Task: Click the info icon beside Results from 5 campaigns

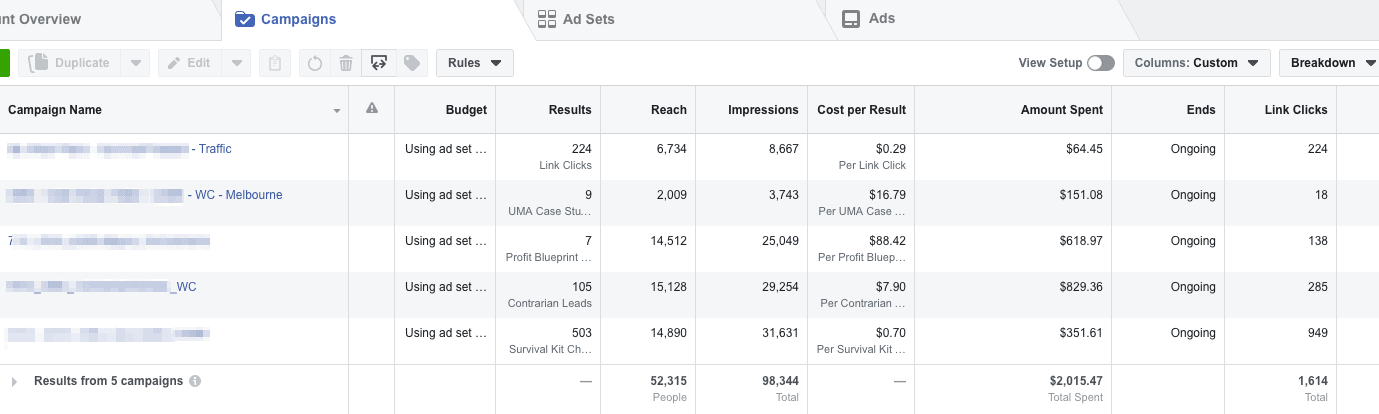Action: [x=195, y=381]
